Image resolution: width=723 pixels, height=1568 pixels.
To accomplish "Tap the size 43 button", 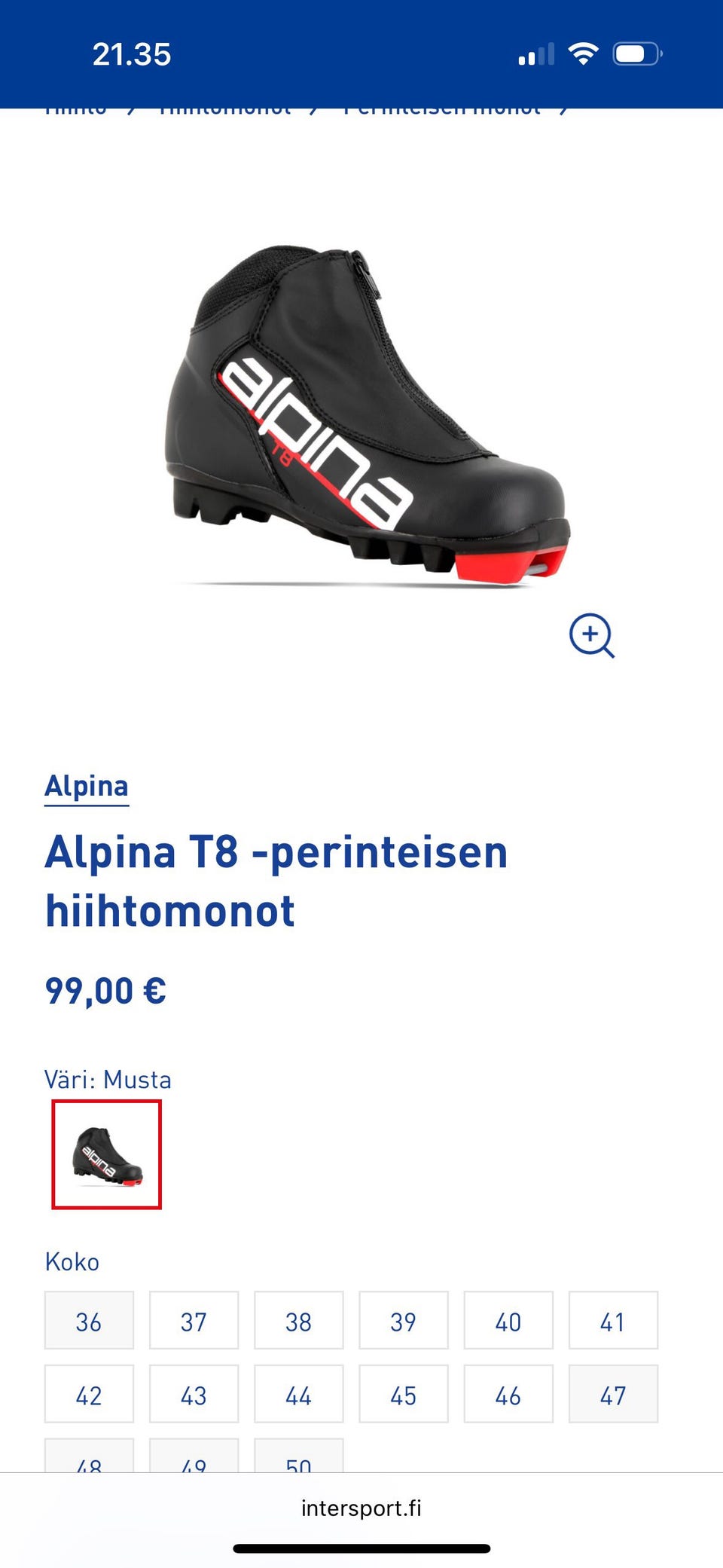I will tap(194, 1394).
